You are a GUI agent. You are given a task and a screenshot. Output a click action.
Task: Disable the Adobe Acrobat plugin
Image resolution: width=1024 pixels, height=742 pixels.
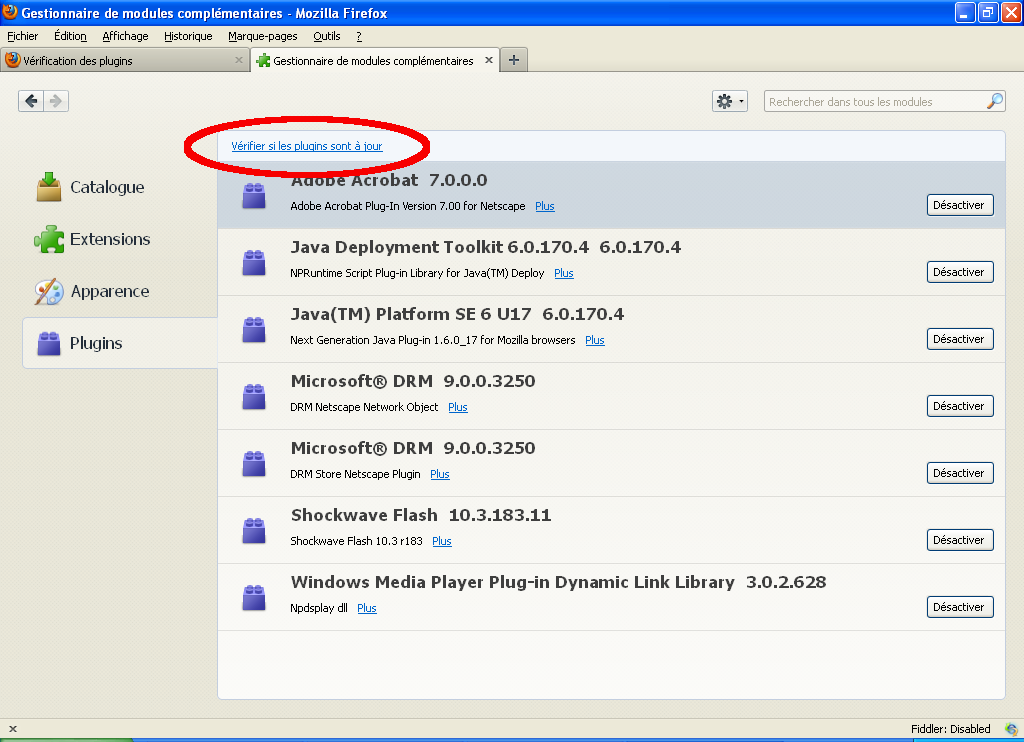click(959, 205)
